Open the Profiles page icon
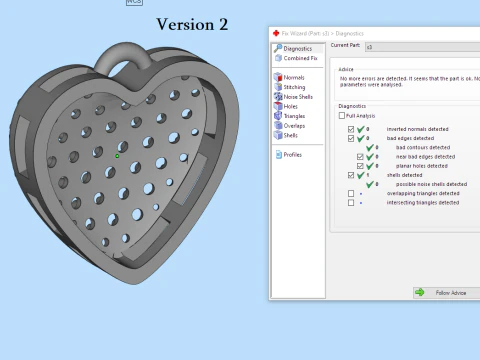Image resolution: width=480 pixels, height=360 pixels. tap(279, 155)
